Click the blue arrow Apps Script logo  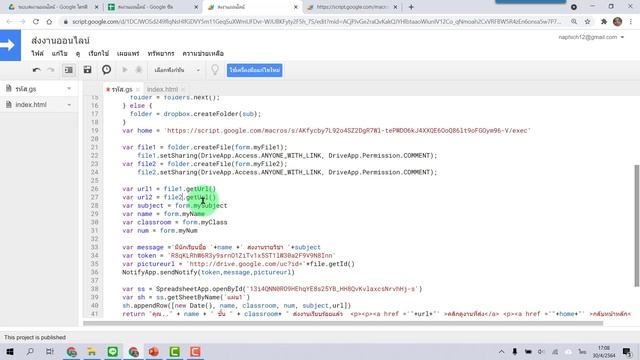[10, 45]
